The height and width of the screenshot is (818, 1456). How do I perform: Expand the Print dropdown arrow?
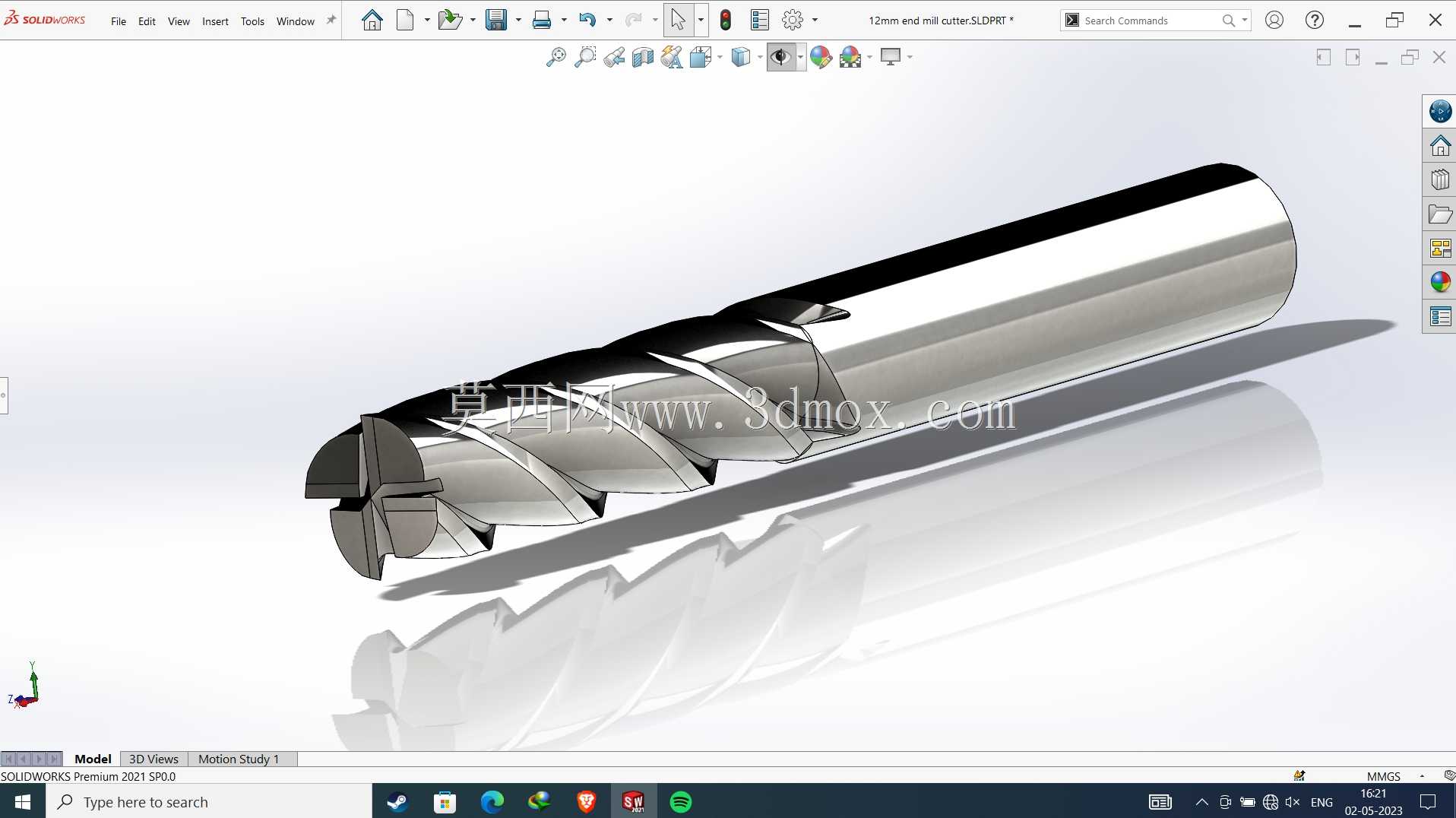[564, 20]
